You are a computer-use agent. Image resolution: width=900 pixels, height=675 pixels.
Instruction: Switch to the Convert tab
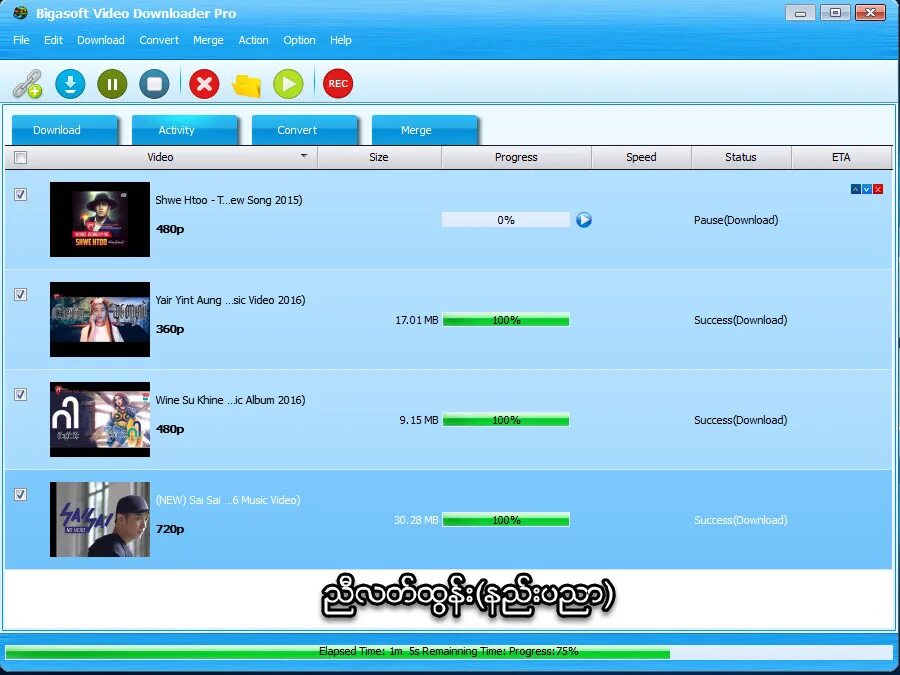[304, 130]
